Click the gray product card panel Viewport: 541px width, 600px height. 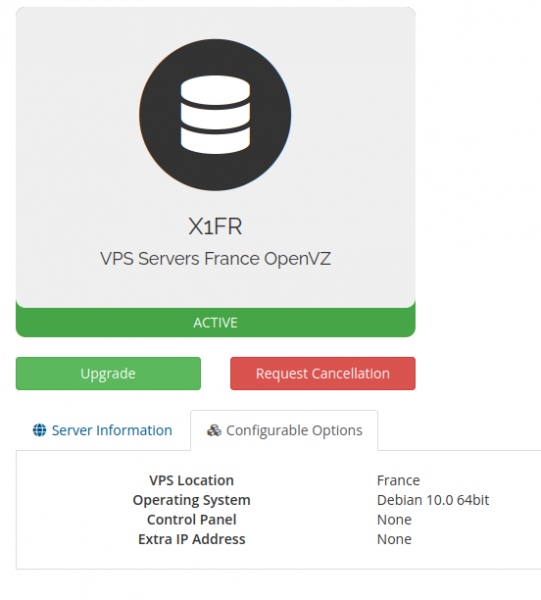tap(215, 157)
